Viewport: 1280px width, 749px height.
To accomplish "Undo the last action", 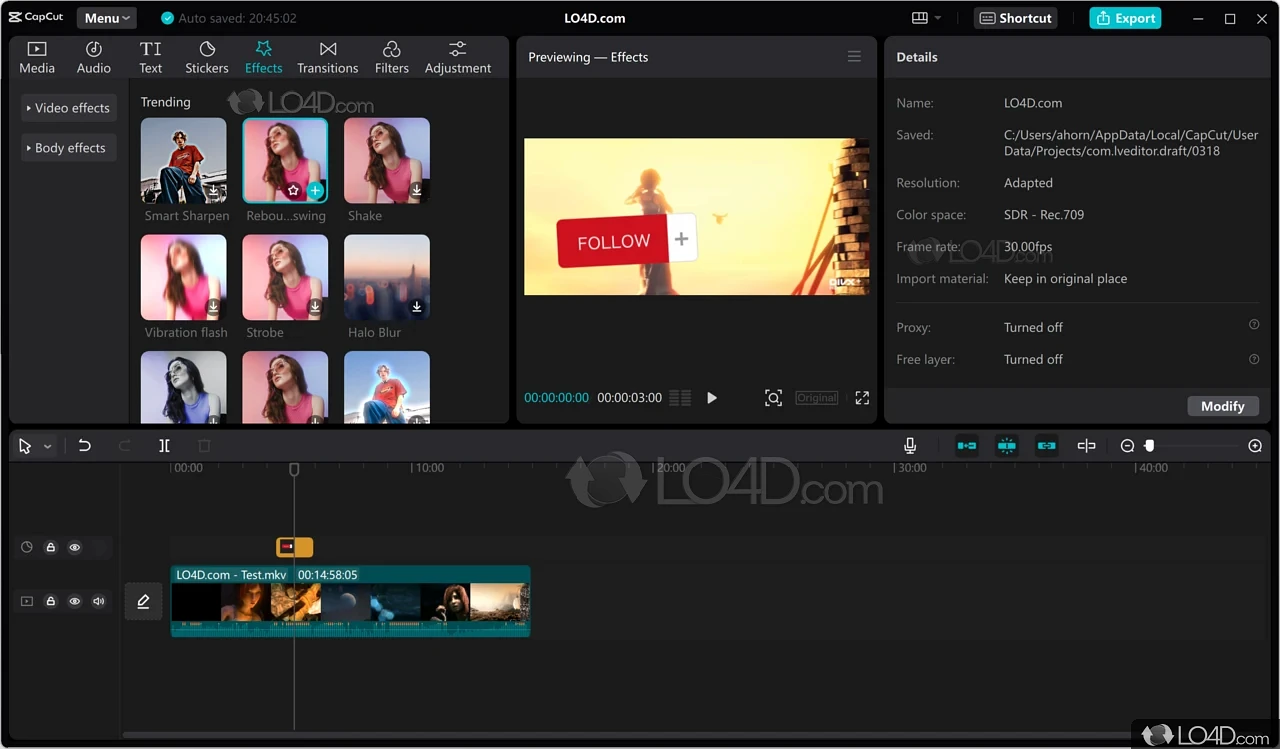I will (85, 446).
